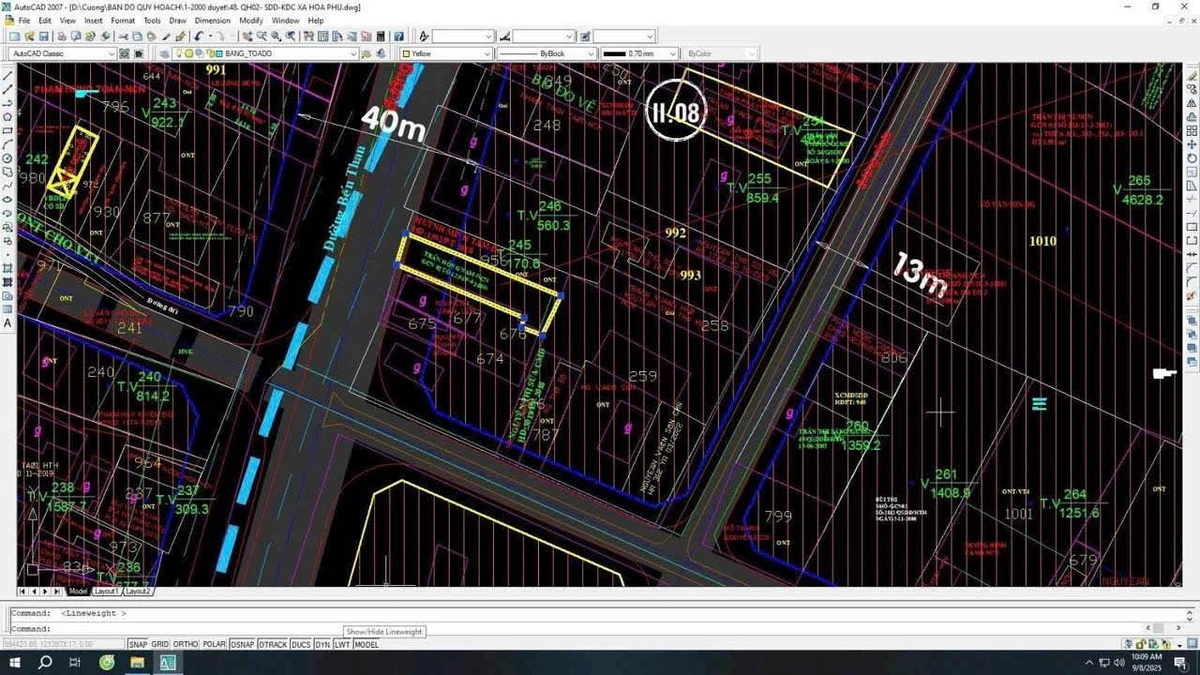This screenshot has height=675, width=1200.
Task: Open the Dimension menu
Action: point(213,20)
